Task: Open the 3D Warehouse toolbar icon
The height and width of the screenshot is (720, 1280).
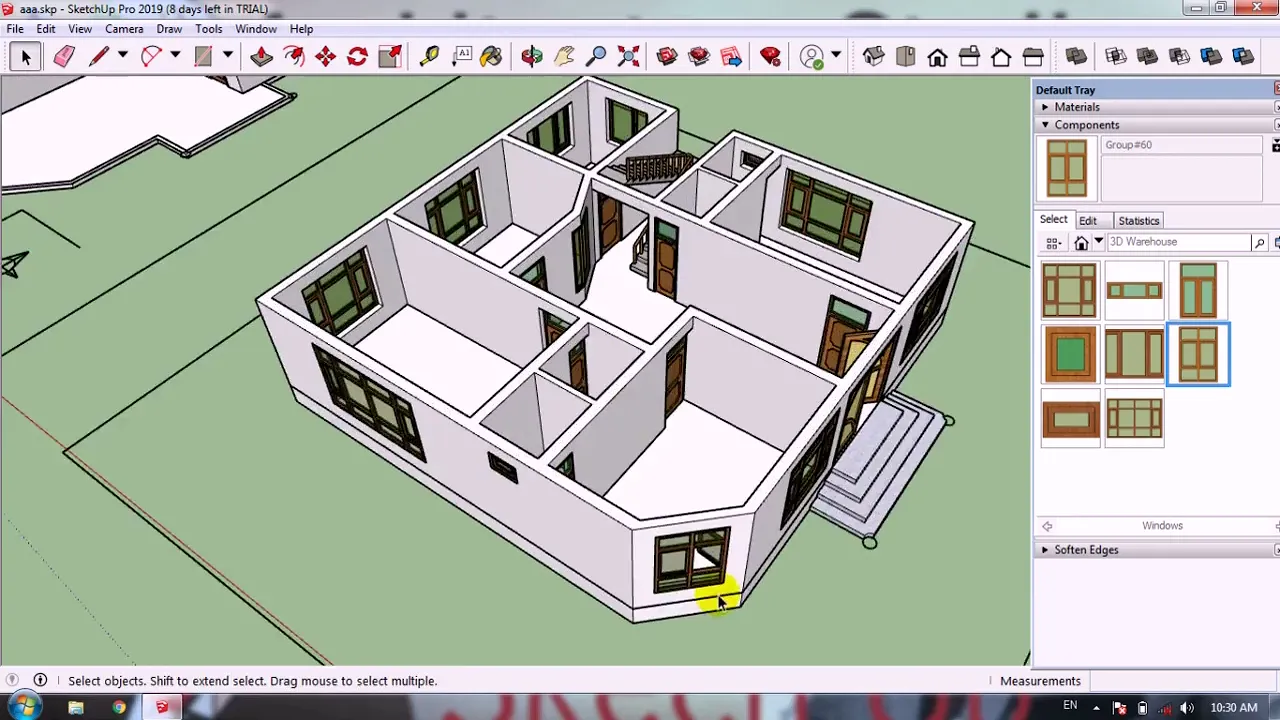Action: click(667, 57)
